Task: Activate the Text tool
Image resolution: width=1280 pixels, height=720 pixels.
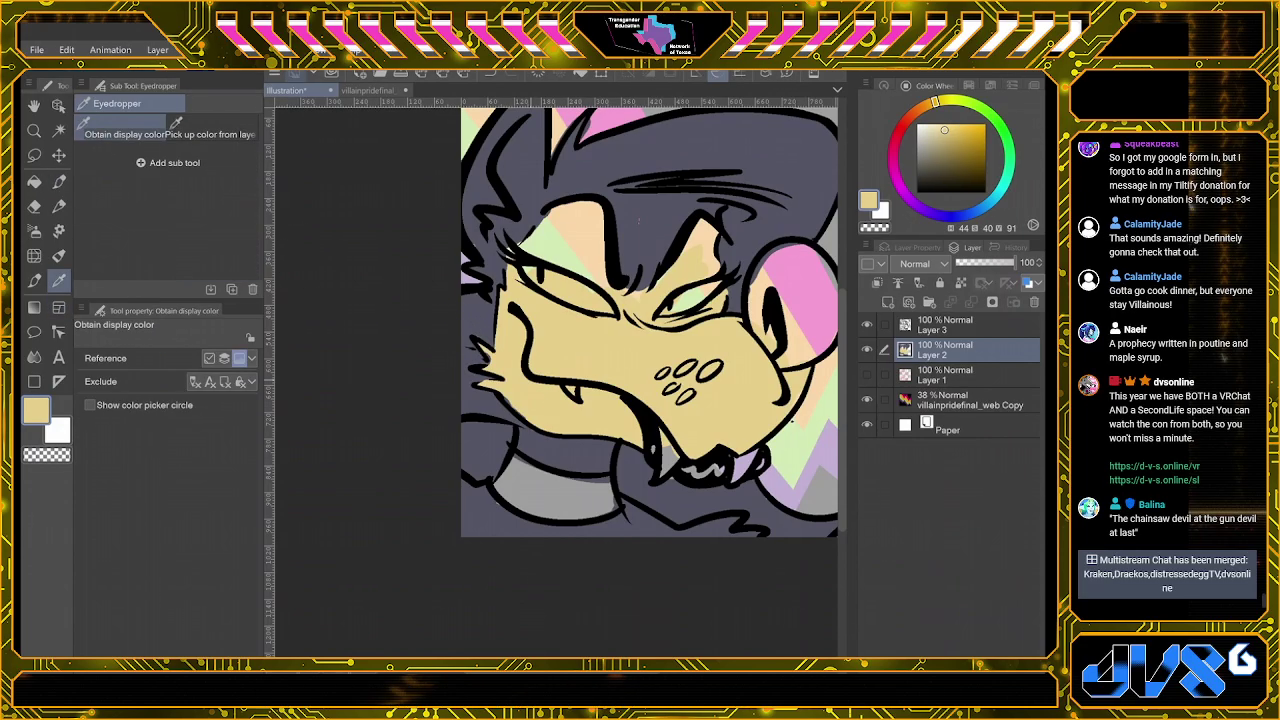Action: [59, 357]
